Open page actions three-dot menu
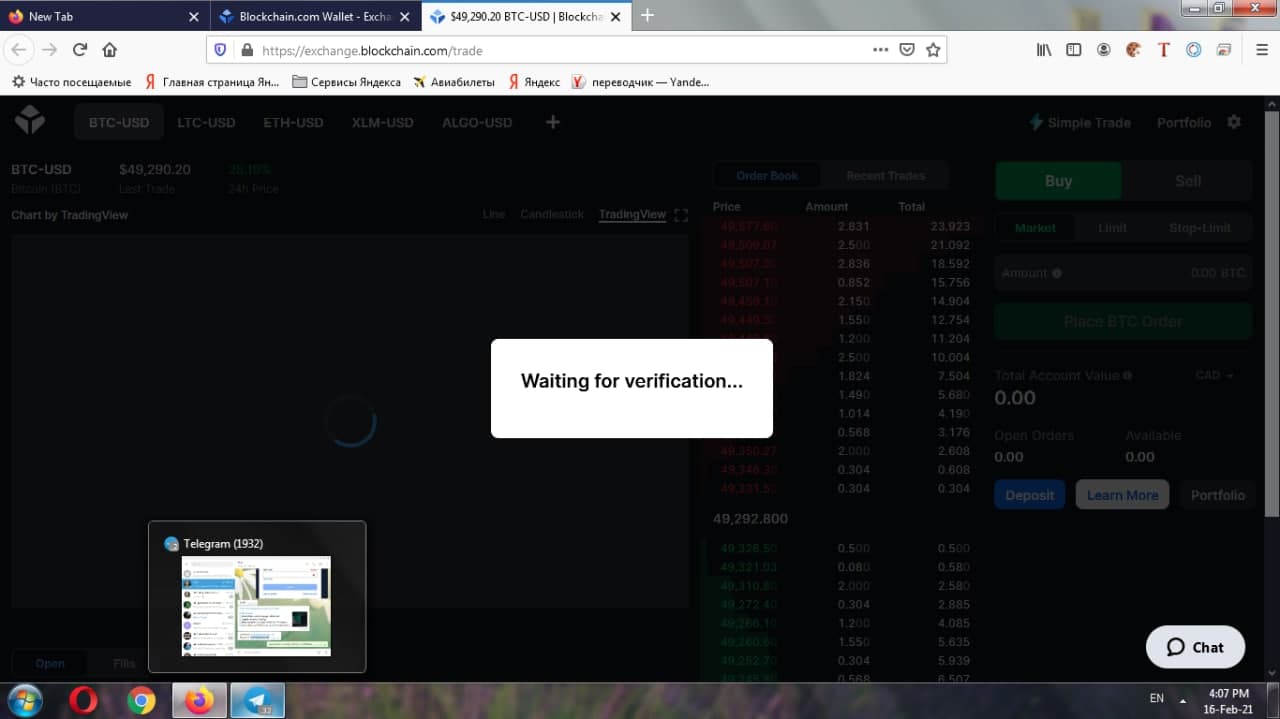1280x719 pixels. pyautogui.click(x=880, y=49)
